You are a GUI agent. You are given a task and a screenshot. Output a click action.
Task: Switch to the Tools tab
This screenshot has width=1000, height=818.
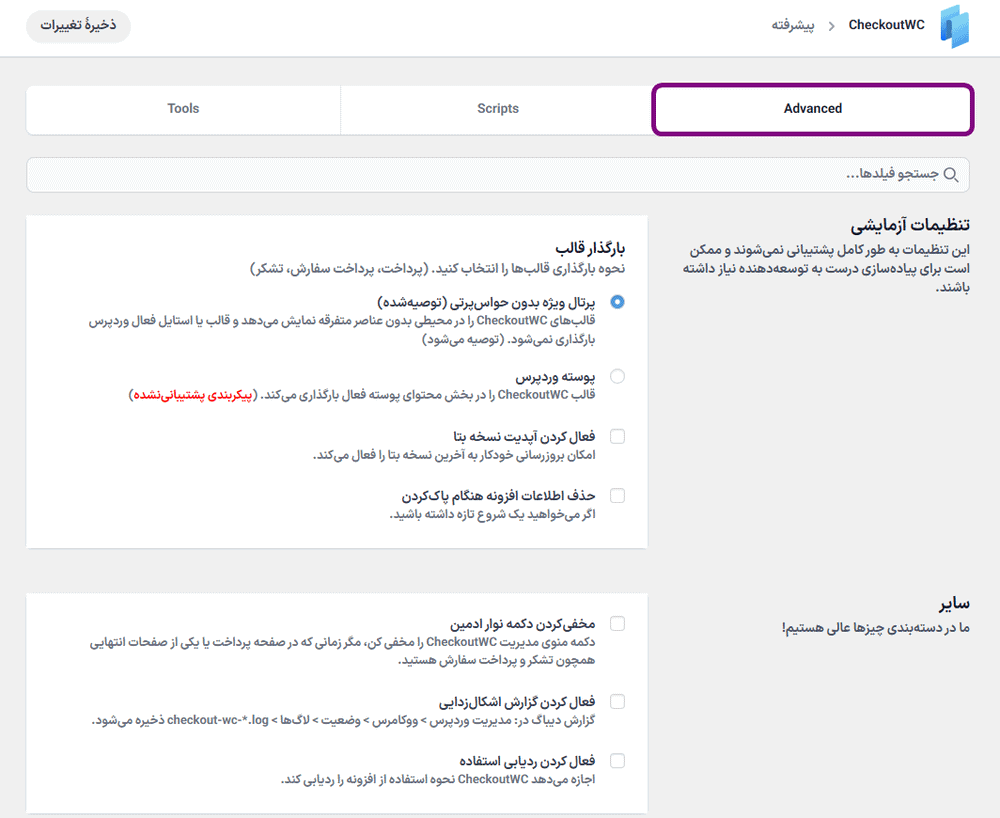click(x=183, y=109)
